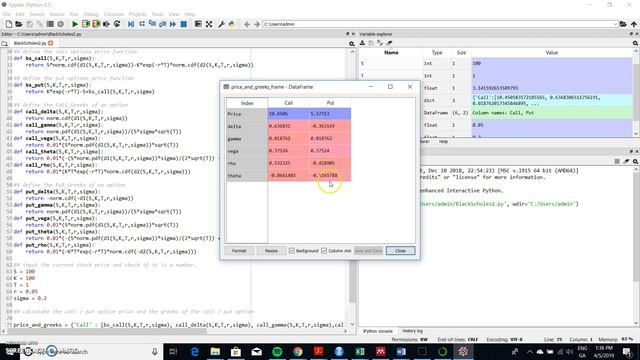640x360 pixels.
Task: Open Word from the taskbar
Action: 401,351
